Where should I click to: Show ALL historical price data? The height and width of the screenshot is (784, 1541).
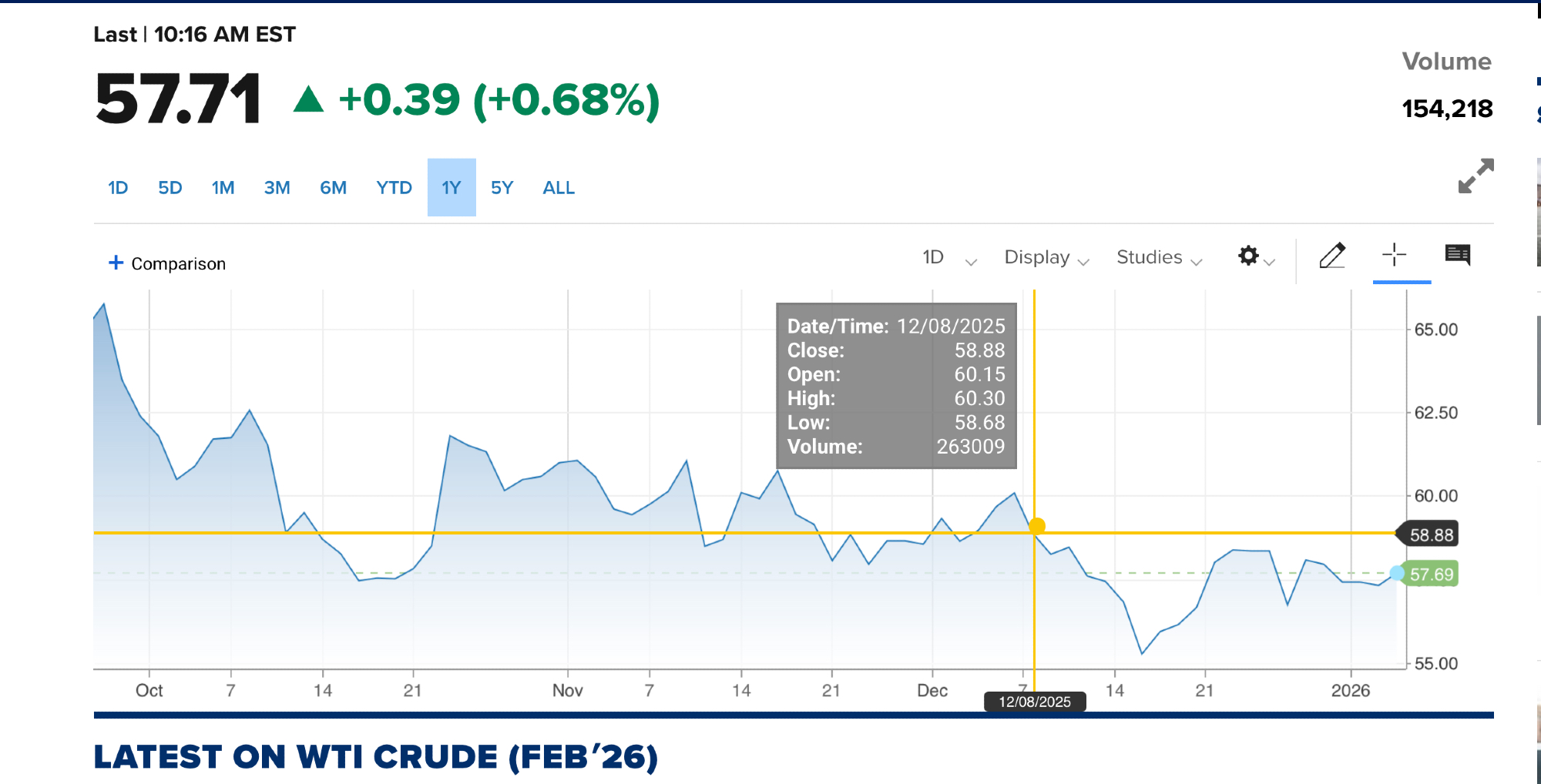click(x=559, y=188)
